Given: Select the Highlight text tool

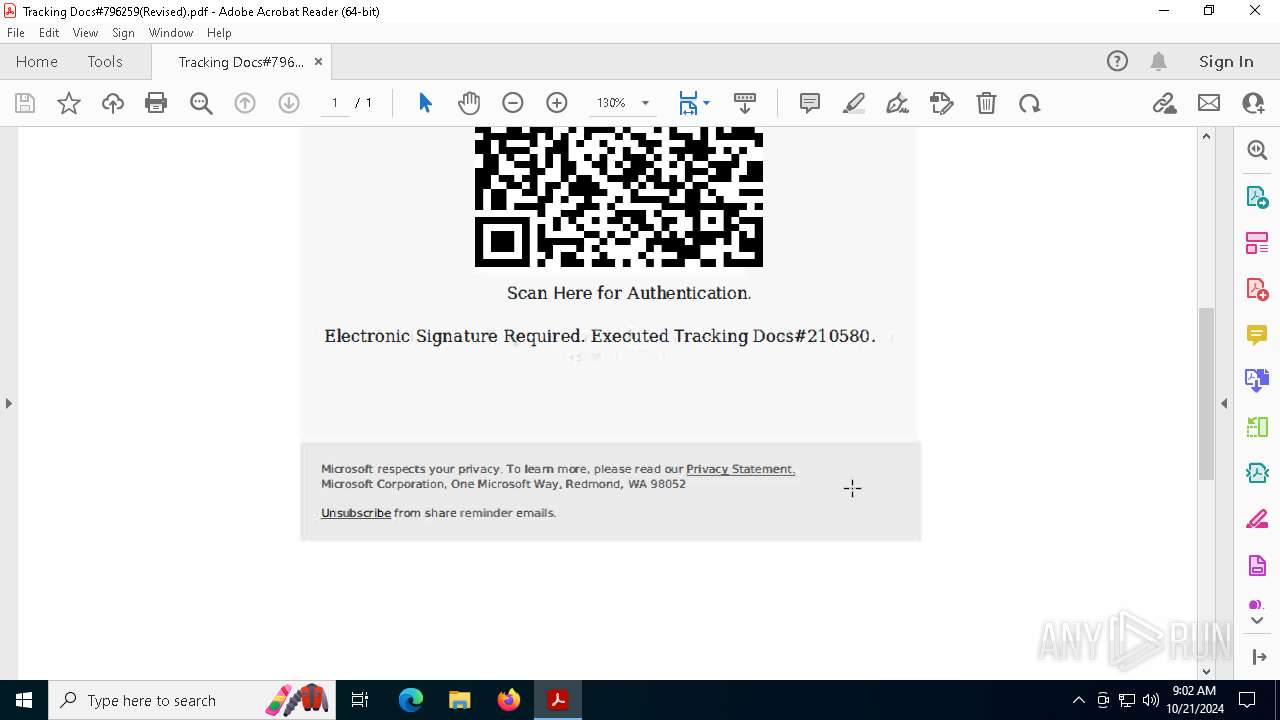Looking at the screenshot, I should pyautogui.click(x=854, y=103).
